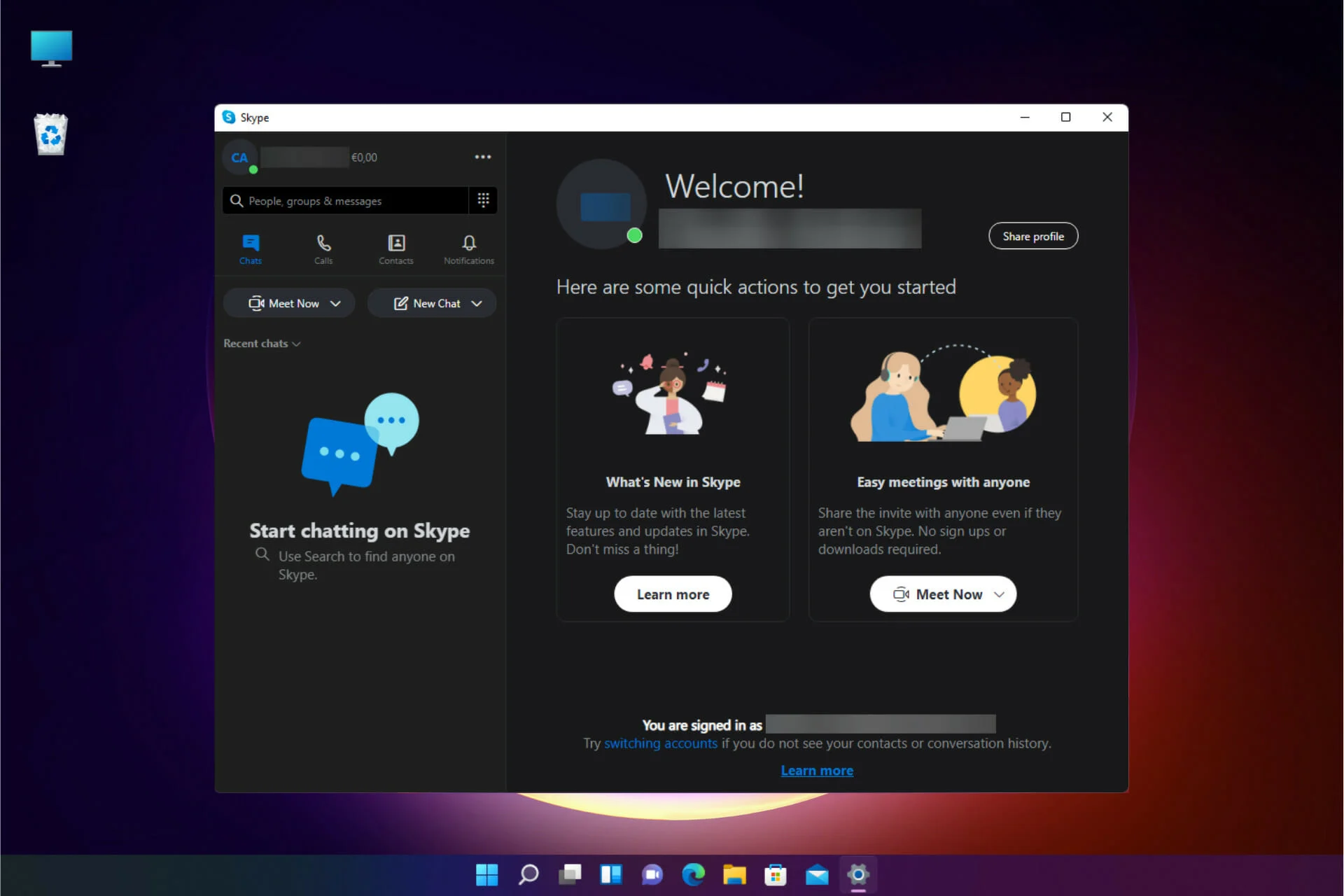Open Mail from the taskbar
1344x896 pixels.
coord(817,874)
